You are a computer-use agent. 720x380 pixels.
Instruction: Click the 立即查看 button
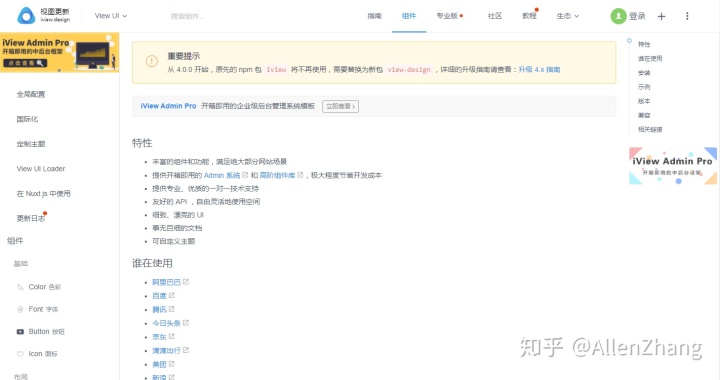(x=340, y=106)
